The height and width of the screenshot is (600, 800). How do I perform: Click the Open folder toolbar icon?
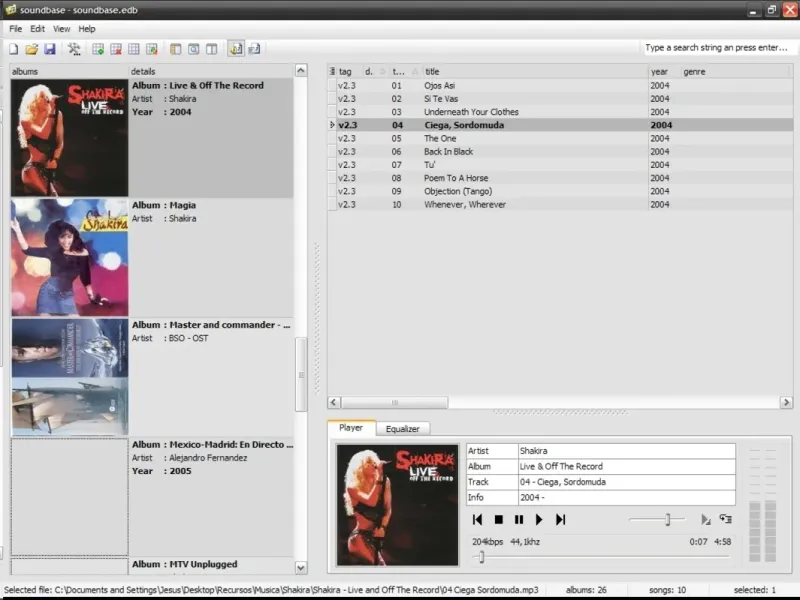pos(31,48)
